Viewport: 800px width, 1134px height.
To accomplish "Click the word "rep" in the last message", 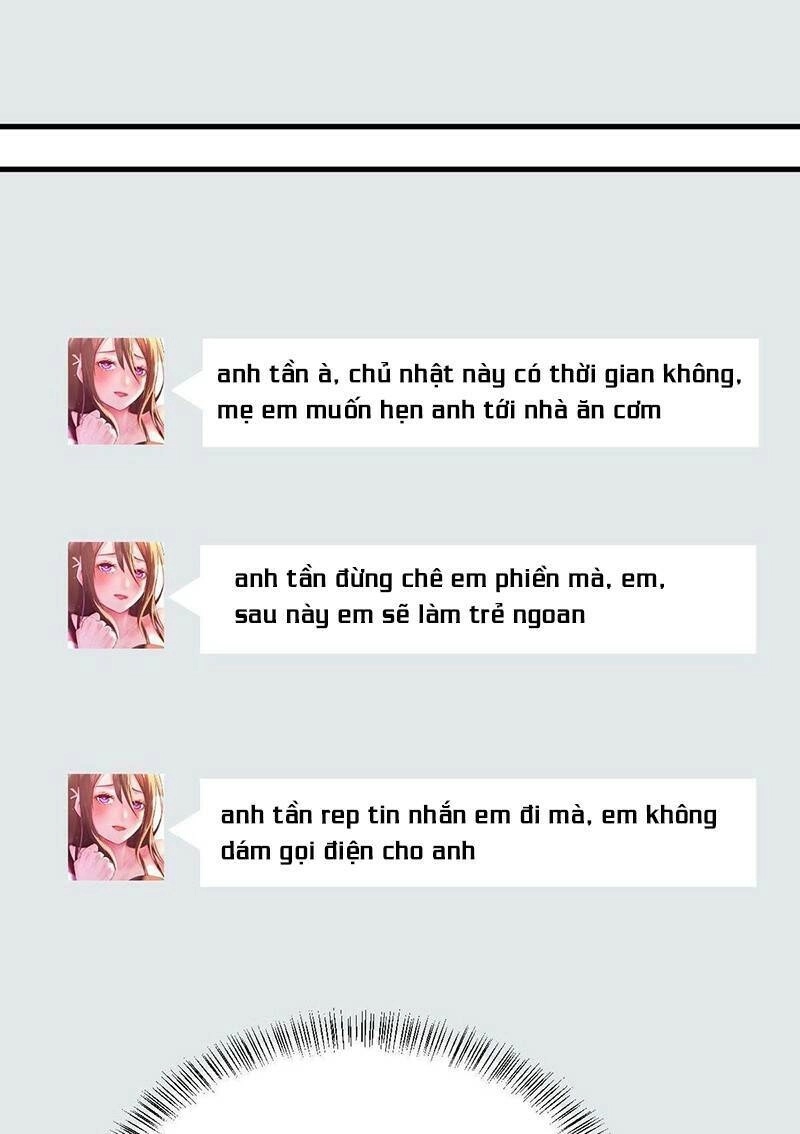I will (x=340, y=817).
